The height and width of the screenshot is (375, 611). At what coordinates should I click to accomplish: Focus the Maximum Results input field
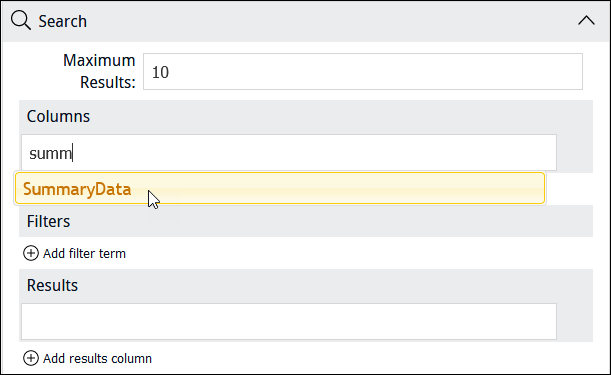tap(363, 72)
